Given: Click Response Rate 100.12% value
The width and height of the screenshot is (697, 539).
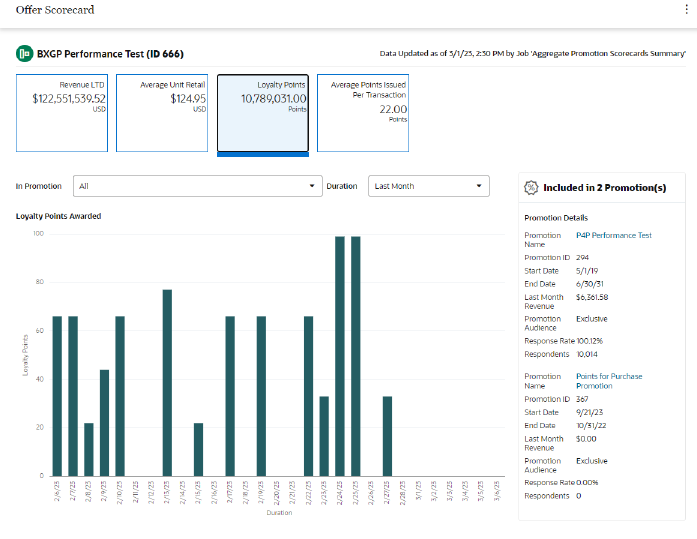Looking at the screenshot, I should pyautogui.click(x=589, y=341).
